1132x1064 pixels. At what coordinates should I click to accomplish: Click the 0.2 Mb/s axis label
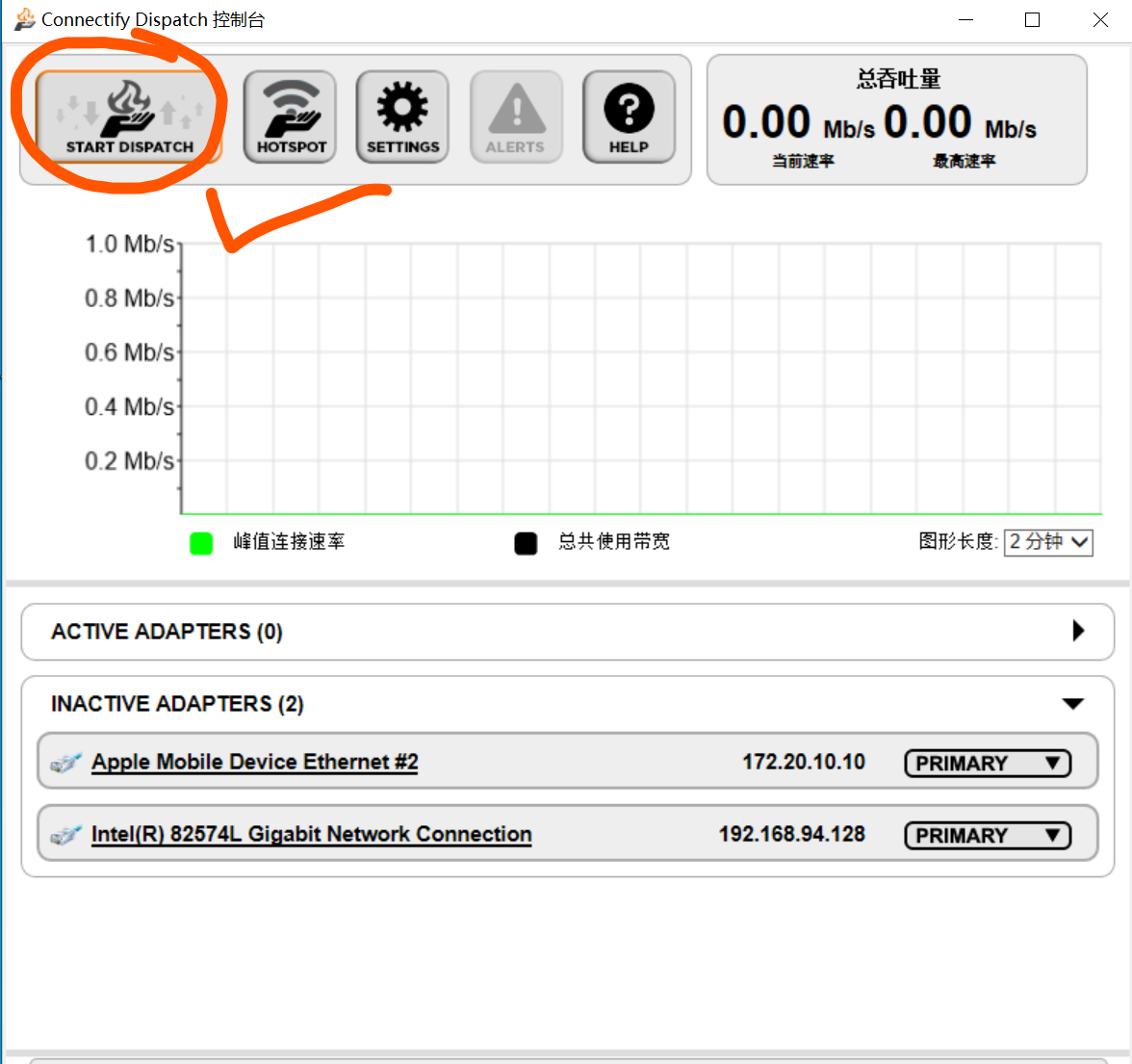click(129, 461)
